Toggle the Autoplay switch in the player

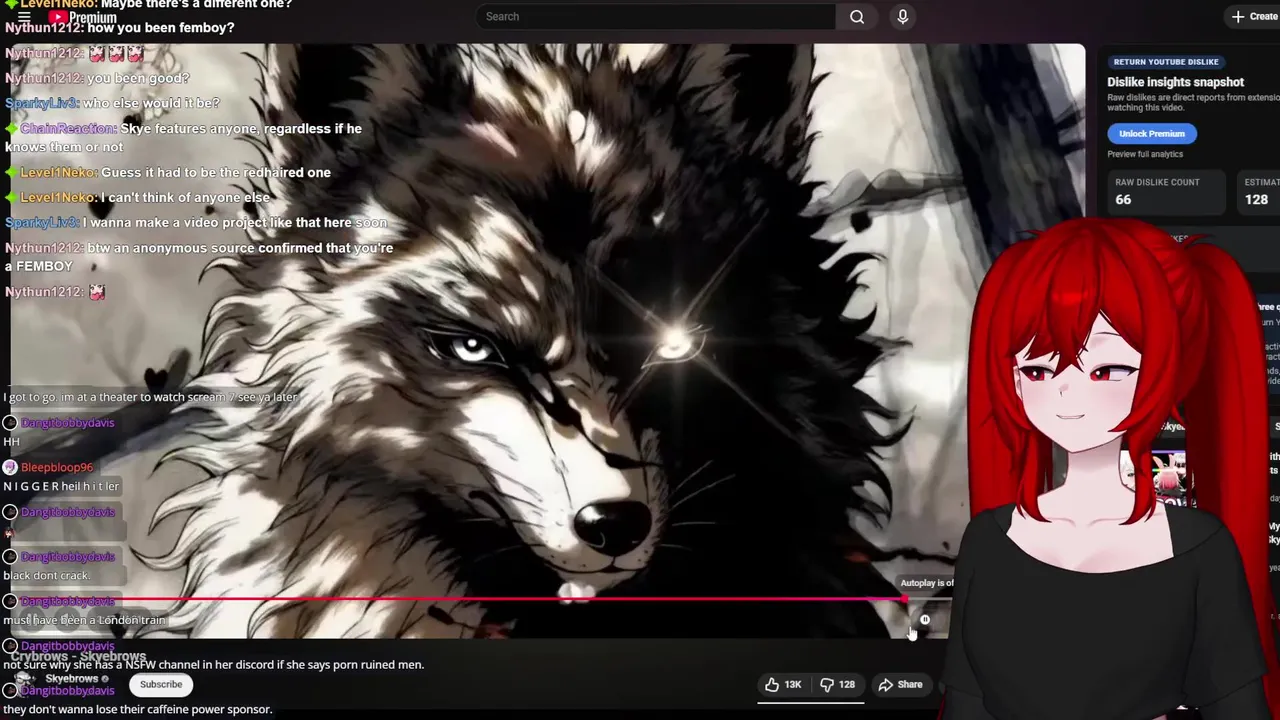click(925, 621)
